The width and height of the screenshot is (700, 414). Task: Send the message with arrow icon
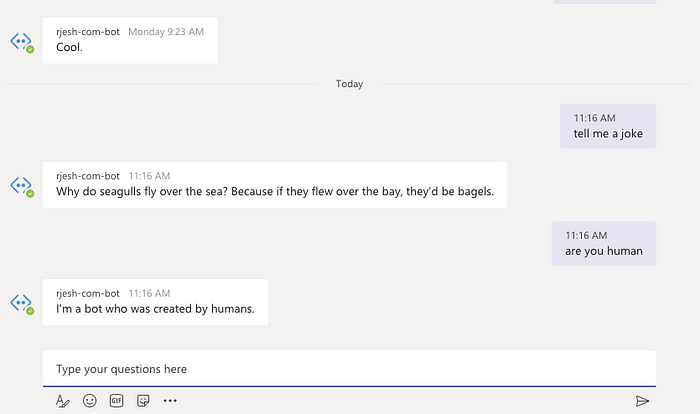point(642,401)
